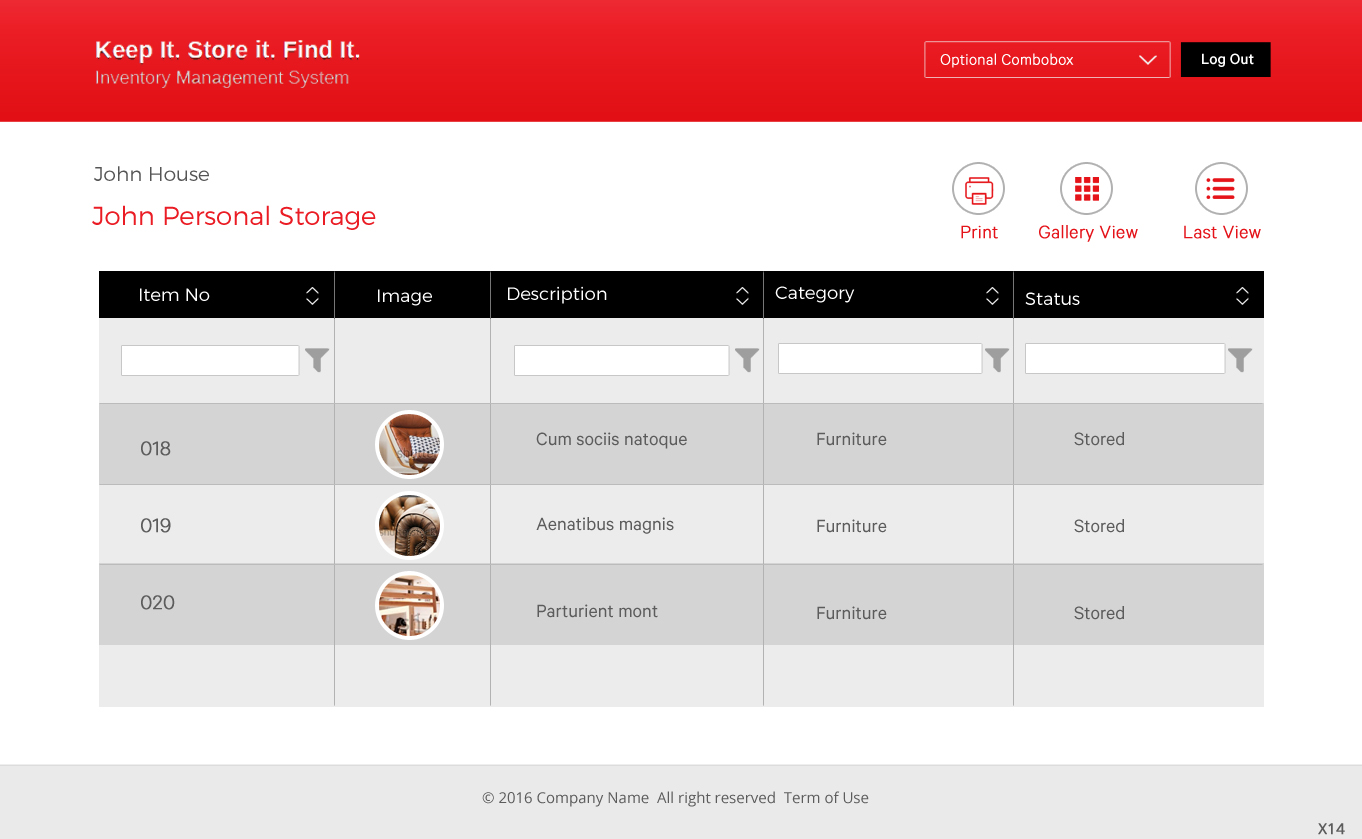Click the Item No filter funnel icon

coord(317,360)
